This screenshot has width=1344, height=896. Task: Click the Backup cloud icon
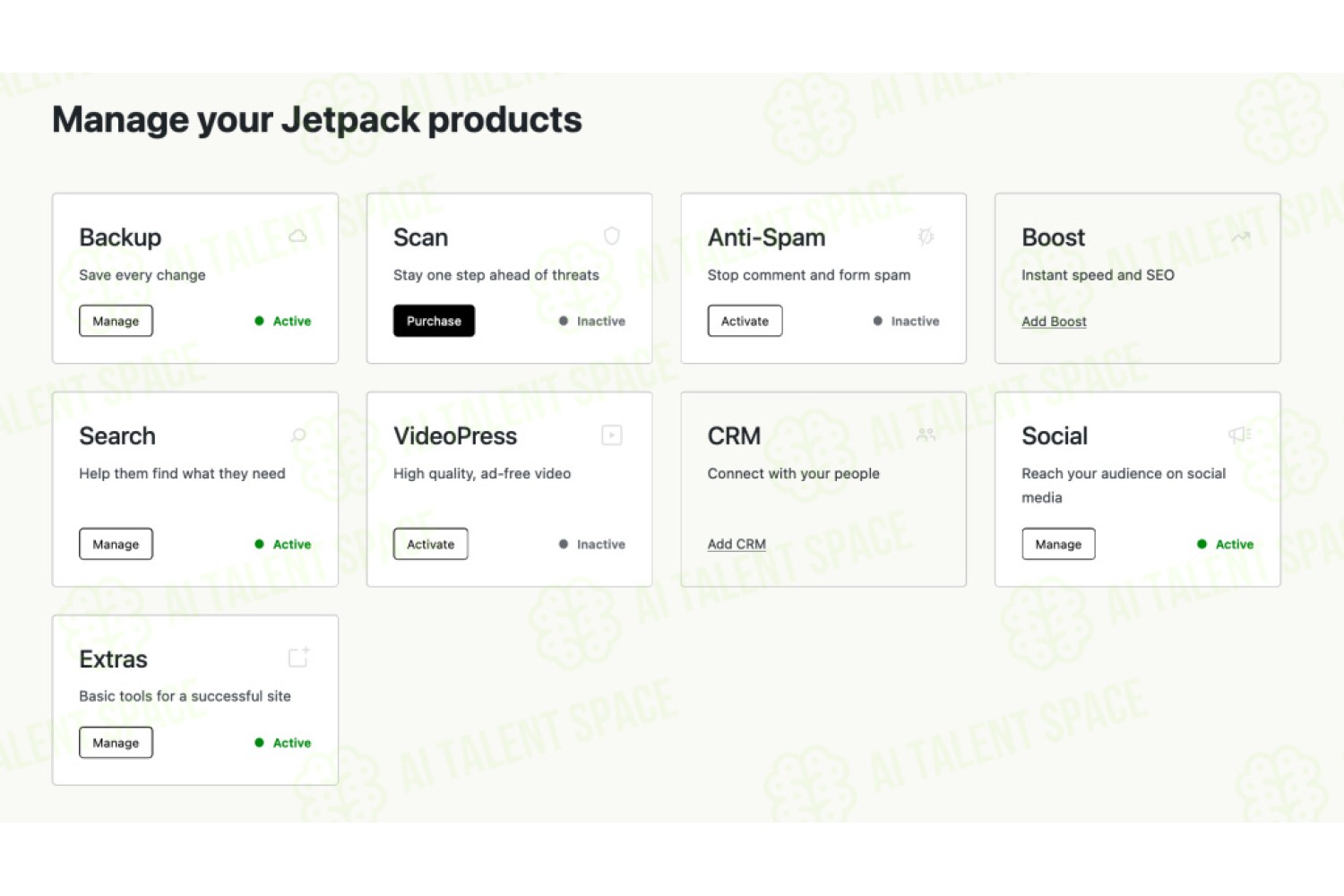297,237
